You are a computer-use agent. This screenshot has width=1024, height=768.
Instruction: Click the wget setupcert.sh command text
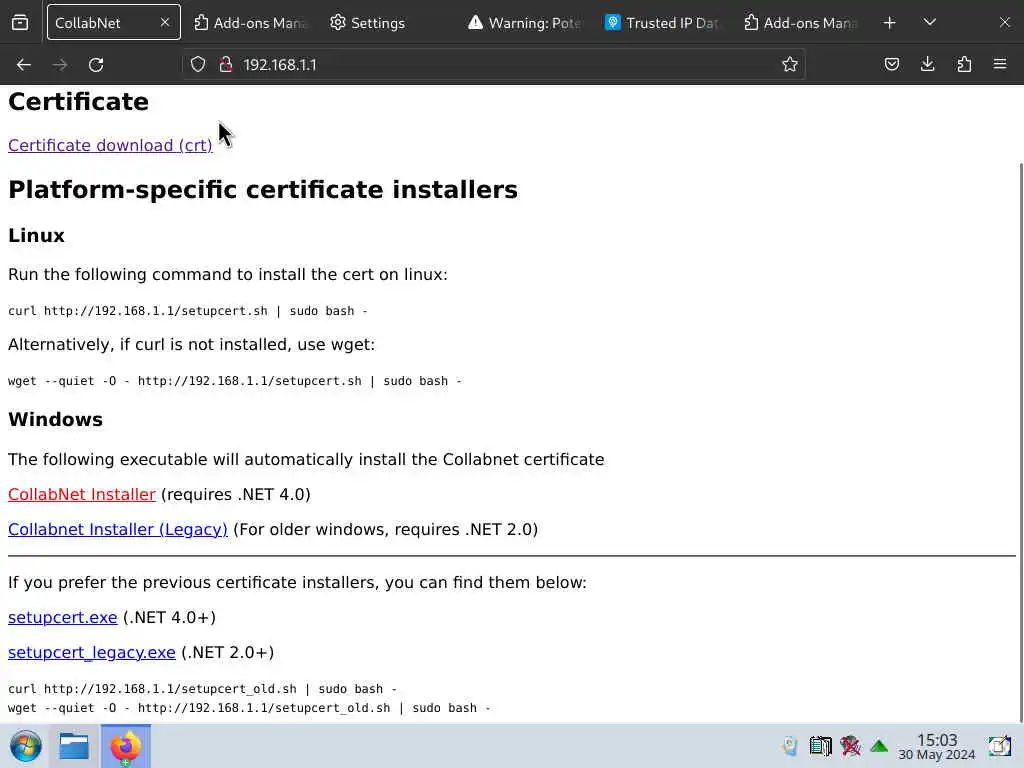pyautogui.click(x=234, y=381)
